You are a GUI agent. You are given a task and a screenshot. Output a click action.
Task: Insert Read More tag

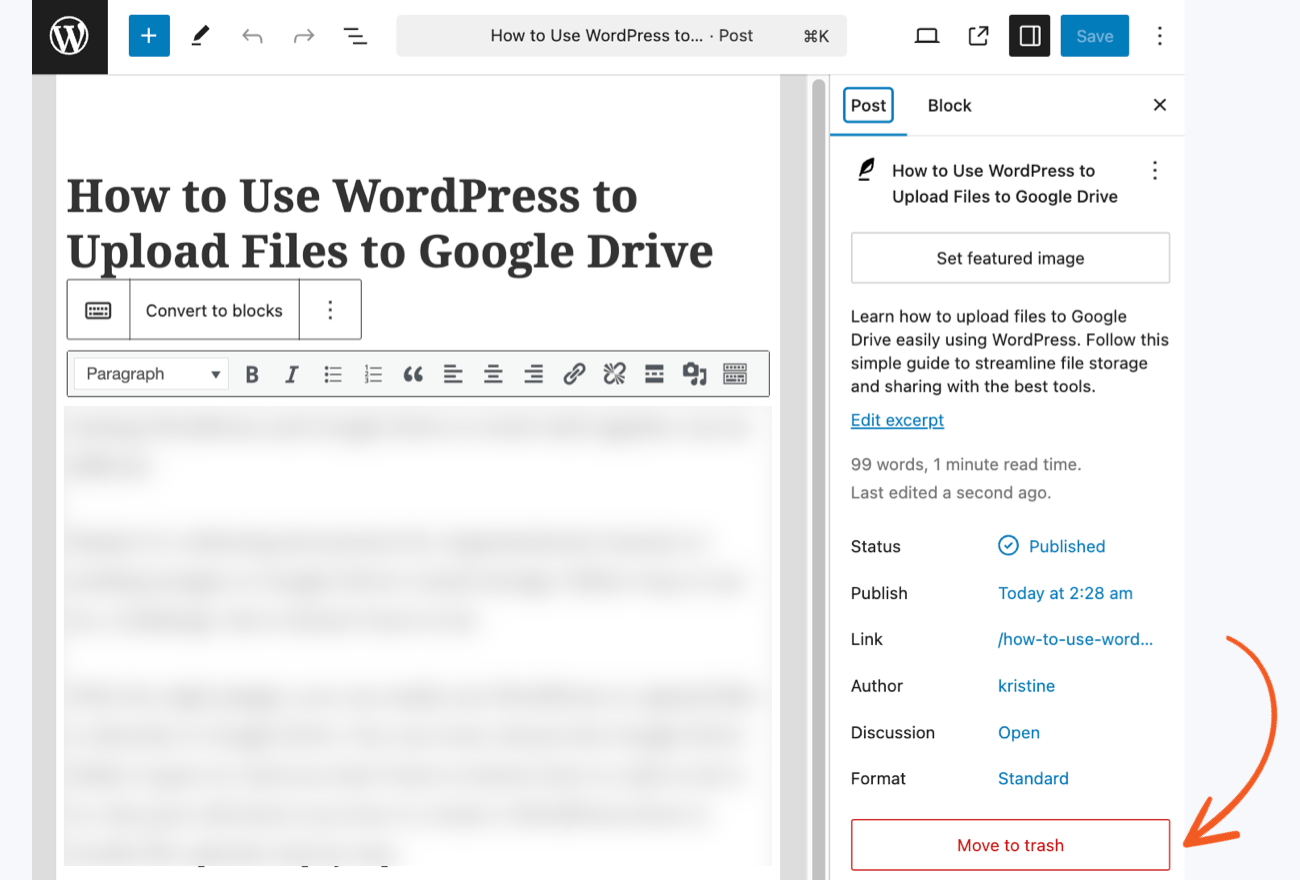(x=654, y=374)
